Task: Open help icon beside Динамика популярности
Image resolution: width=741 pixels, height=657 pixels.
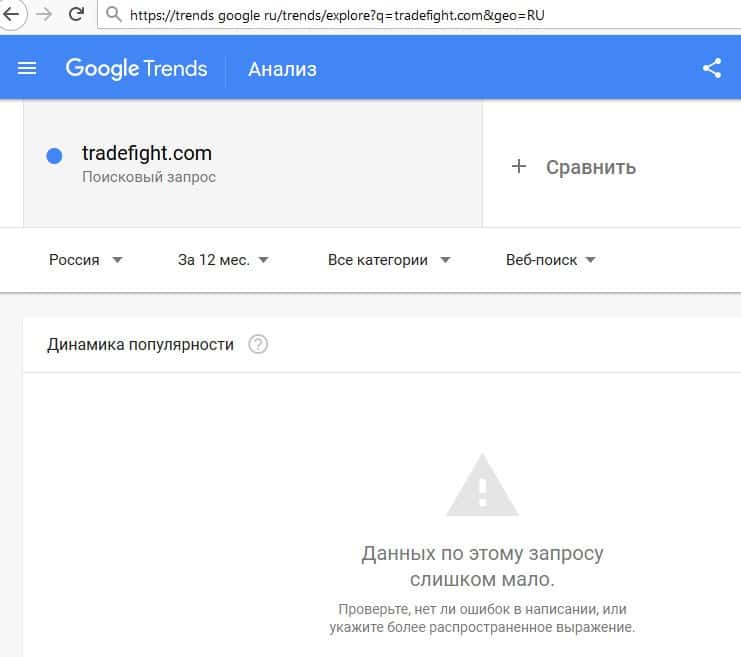Action: (x=258, y=345)
